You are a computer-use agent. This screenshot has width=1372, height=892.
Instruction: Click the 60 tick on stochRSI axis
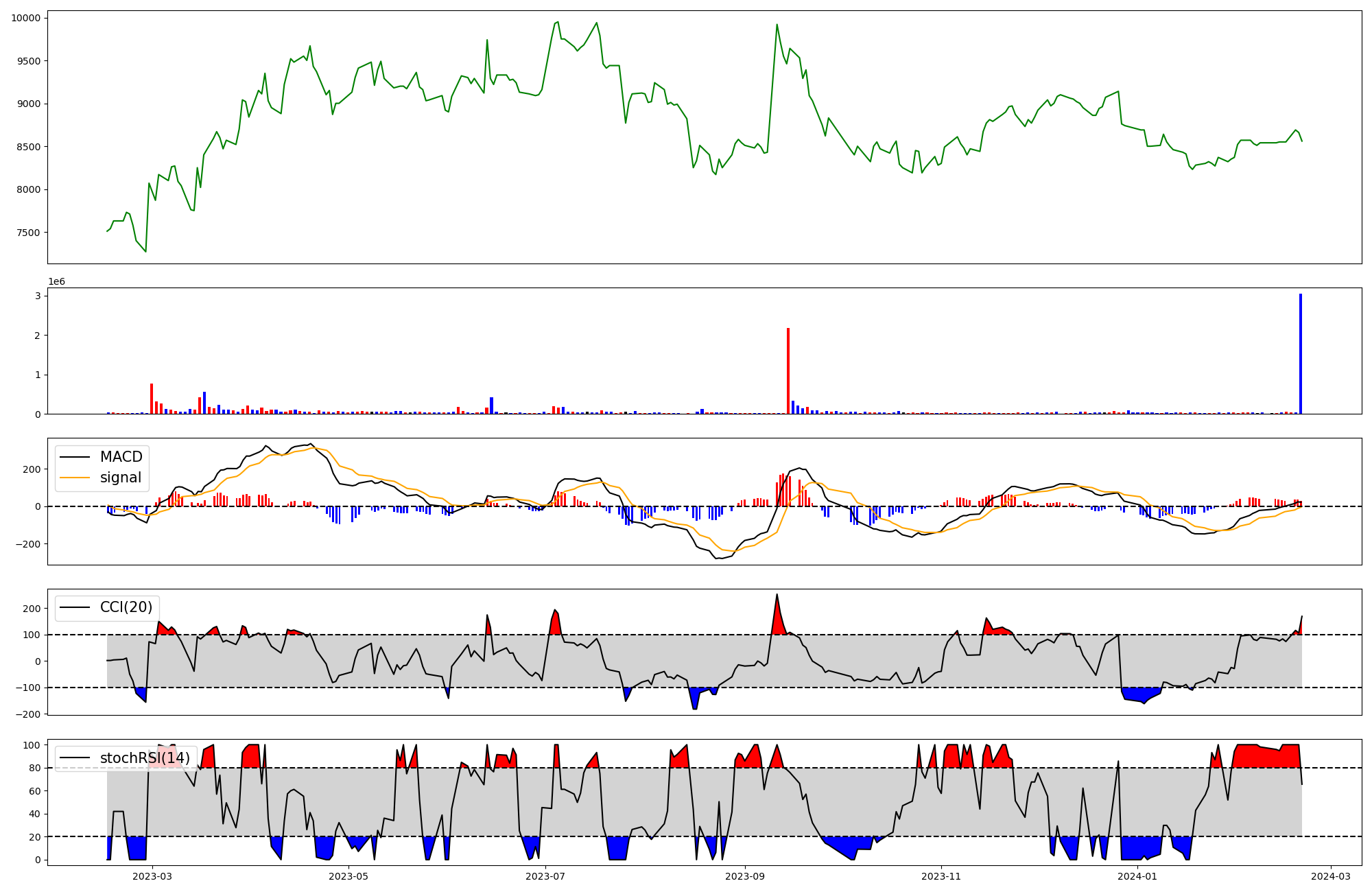[34, 791]
